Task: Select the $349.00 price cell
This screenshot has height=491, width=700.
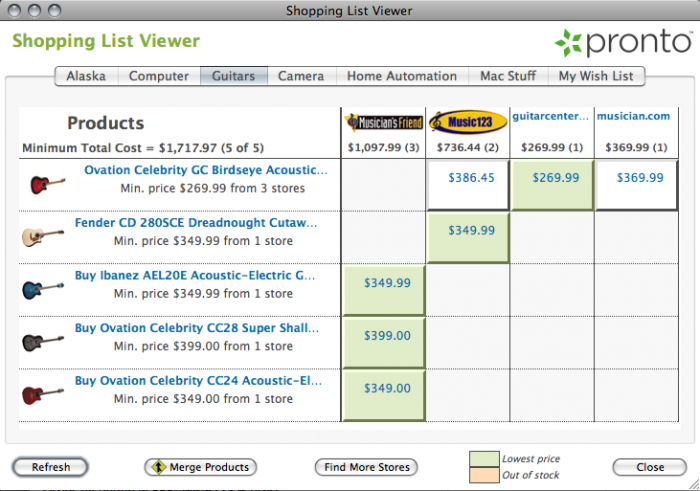Action: tap(383, 395)
